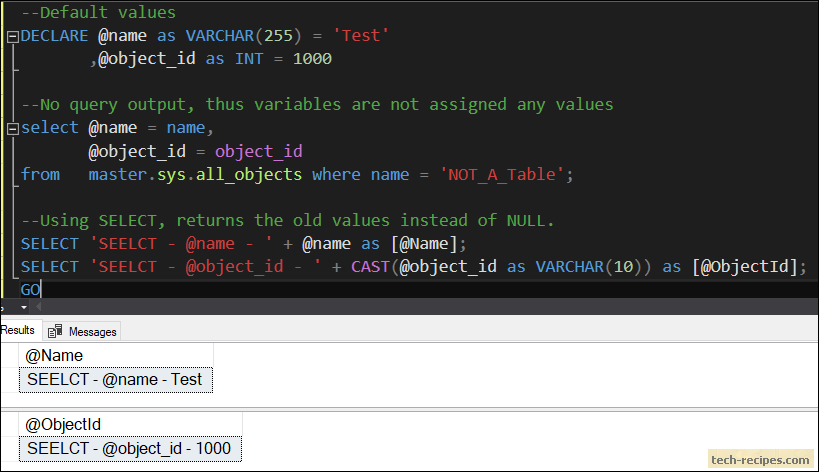Click the '--Using SELECT' comment line
Screen dimensions: 819x472
[287, 220]
